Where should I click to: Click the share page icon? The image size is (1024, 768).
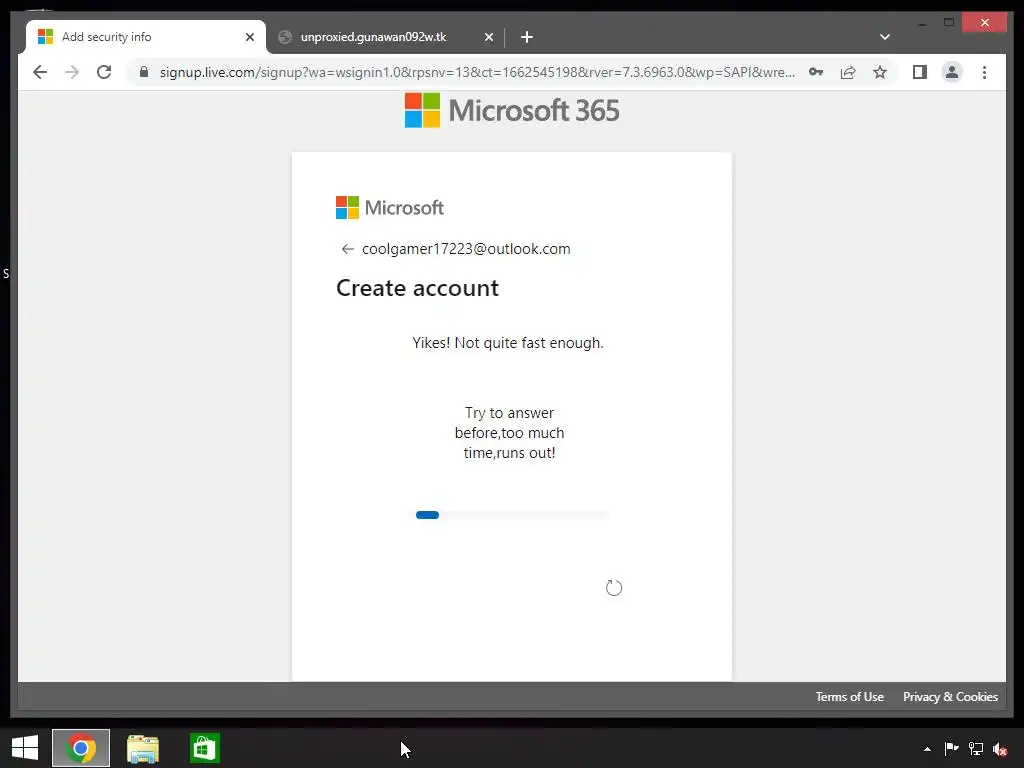pyautogui.click(x=848, y=72)
